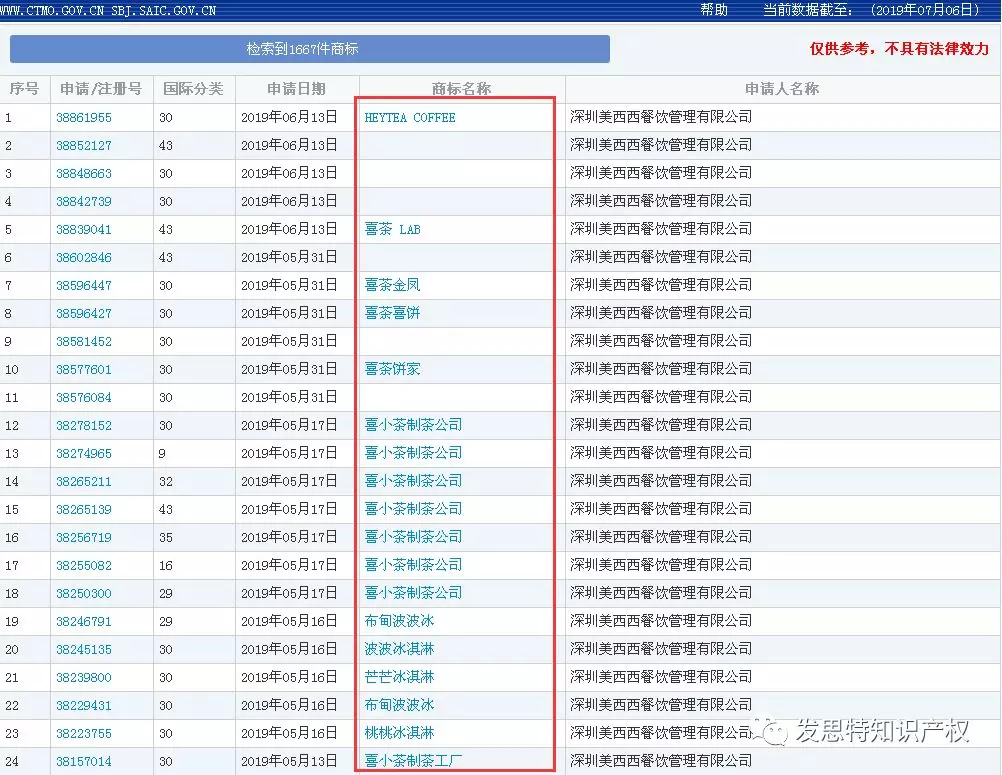Open registration number 38256719

[84, 538]
